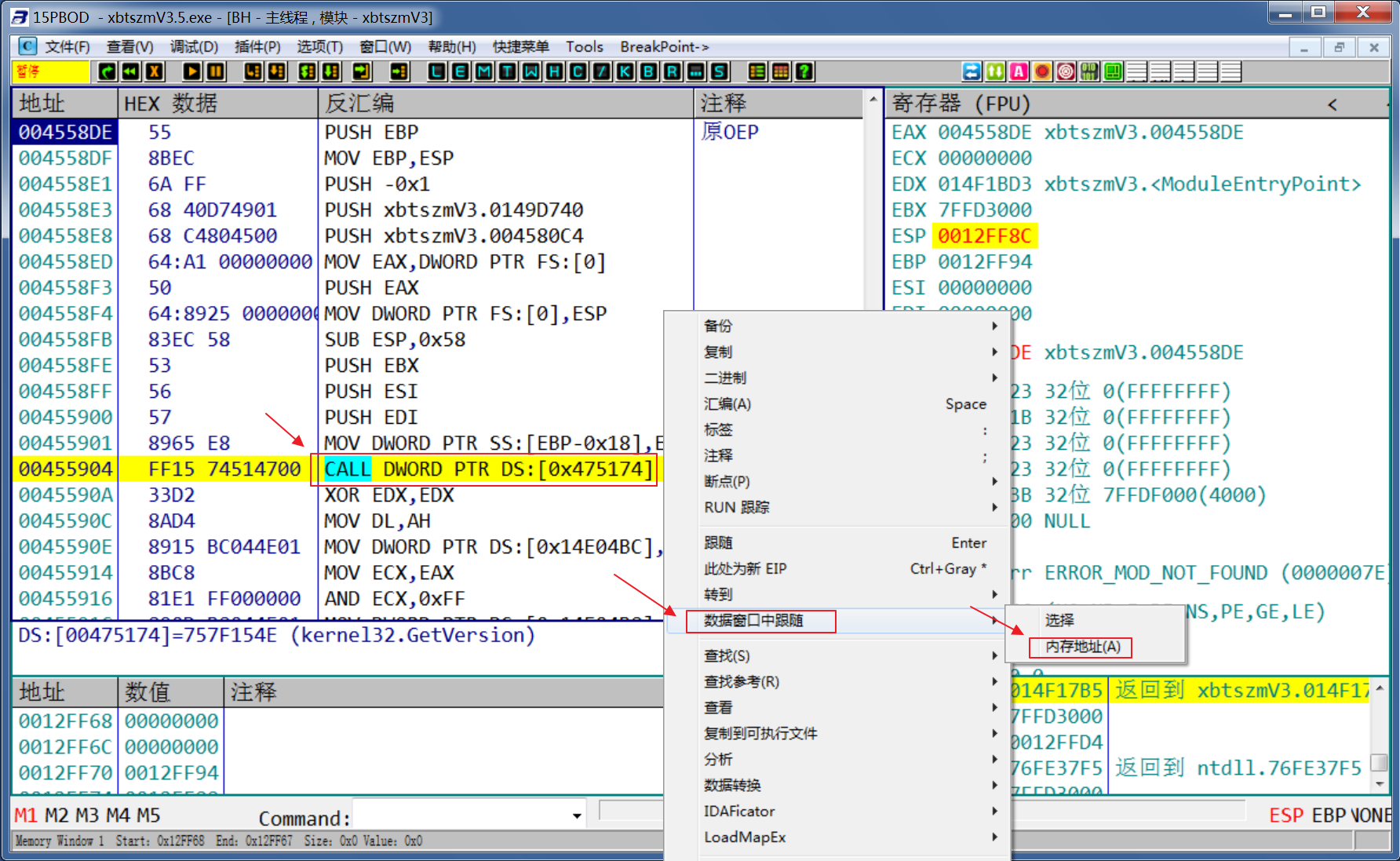Show the Call stack (K) window icon
The height and width of the screenshot is (861, 1400).
pos(625,72)
